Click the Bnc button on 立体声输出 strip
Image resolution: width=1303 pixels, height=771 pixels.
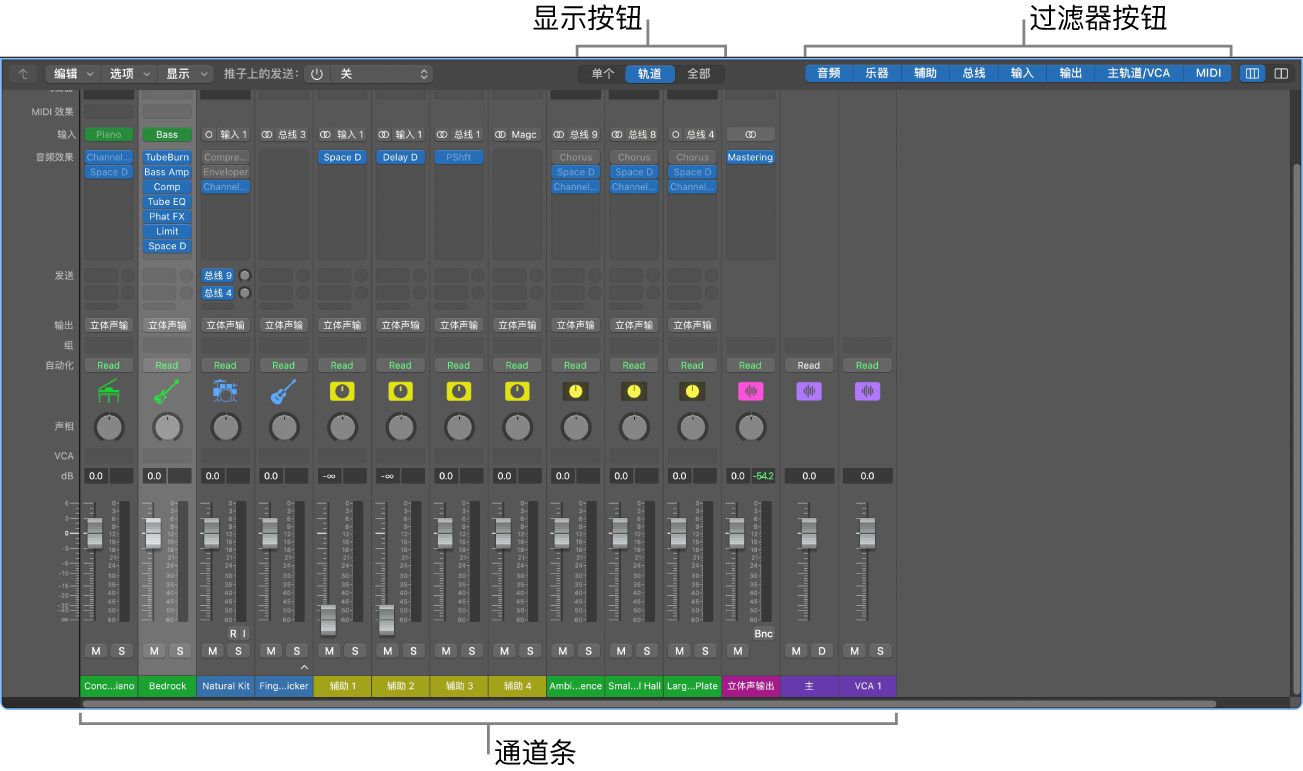pyautogui.click(x=763, y=634)
